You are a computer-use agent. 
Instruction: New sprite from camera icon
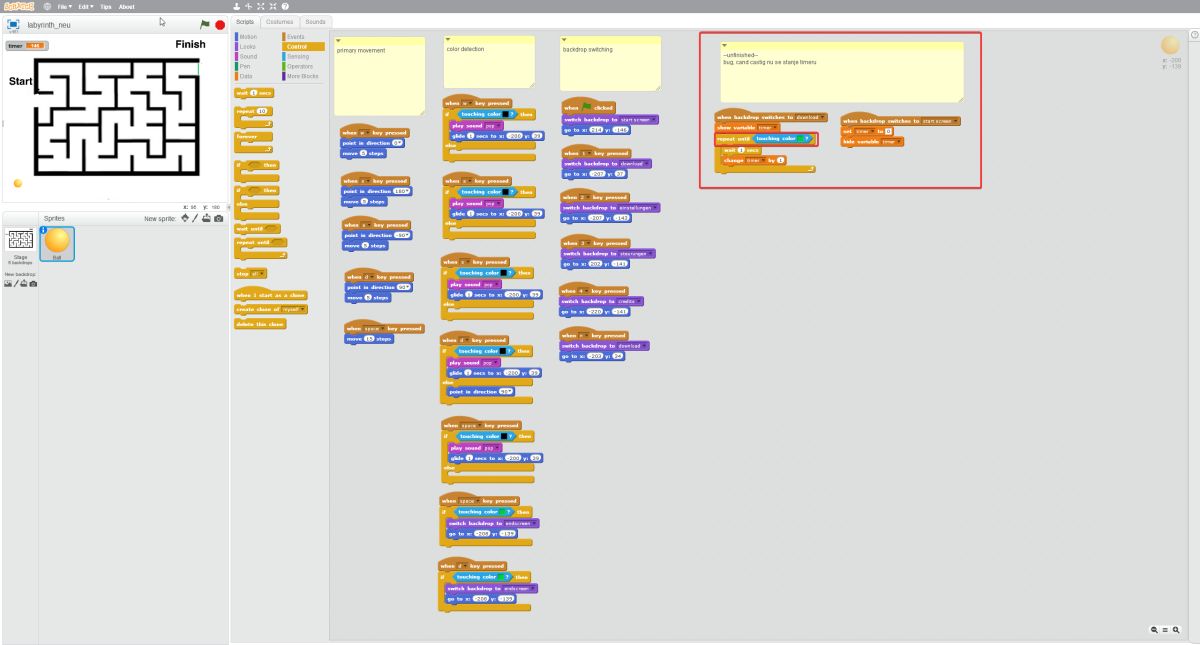[x=219, y=218]
